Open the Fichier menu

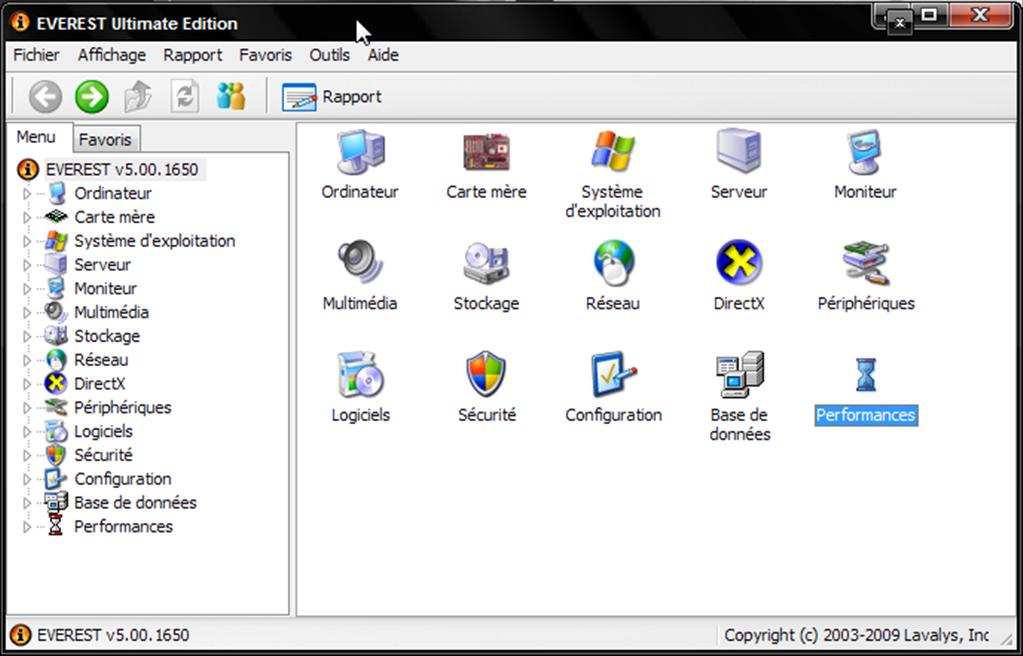[37, 55]
